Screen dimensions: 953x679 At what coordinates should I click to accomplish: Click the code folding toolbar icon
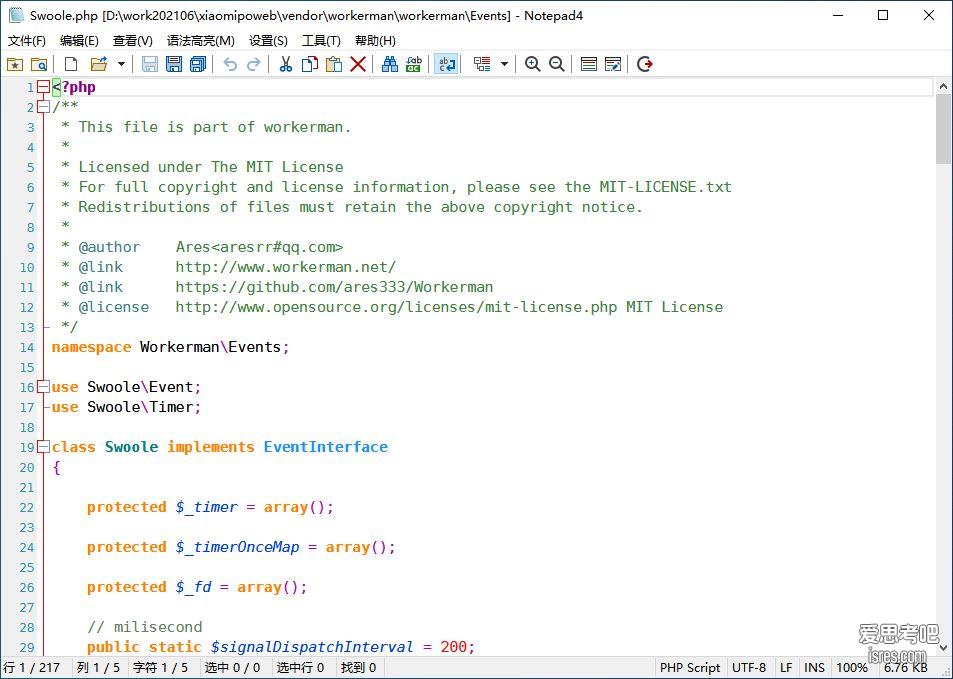pos(482,64)
